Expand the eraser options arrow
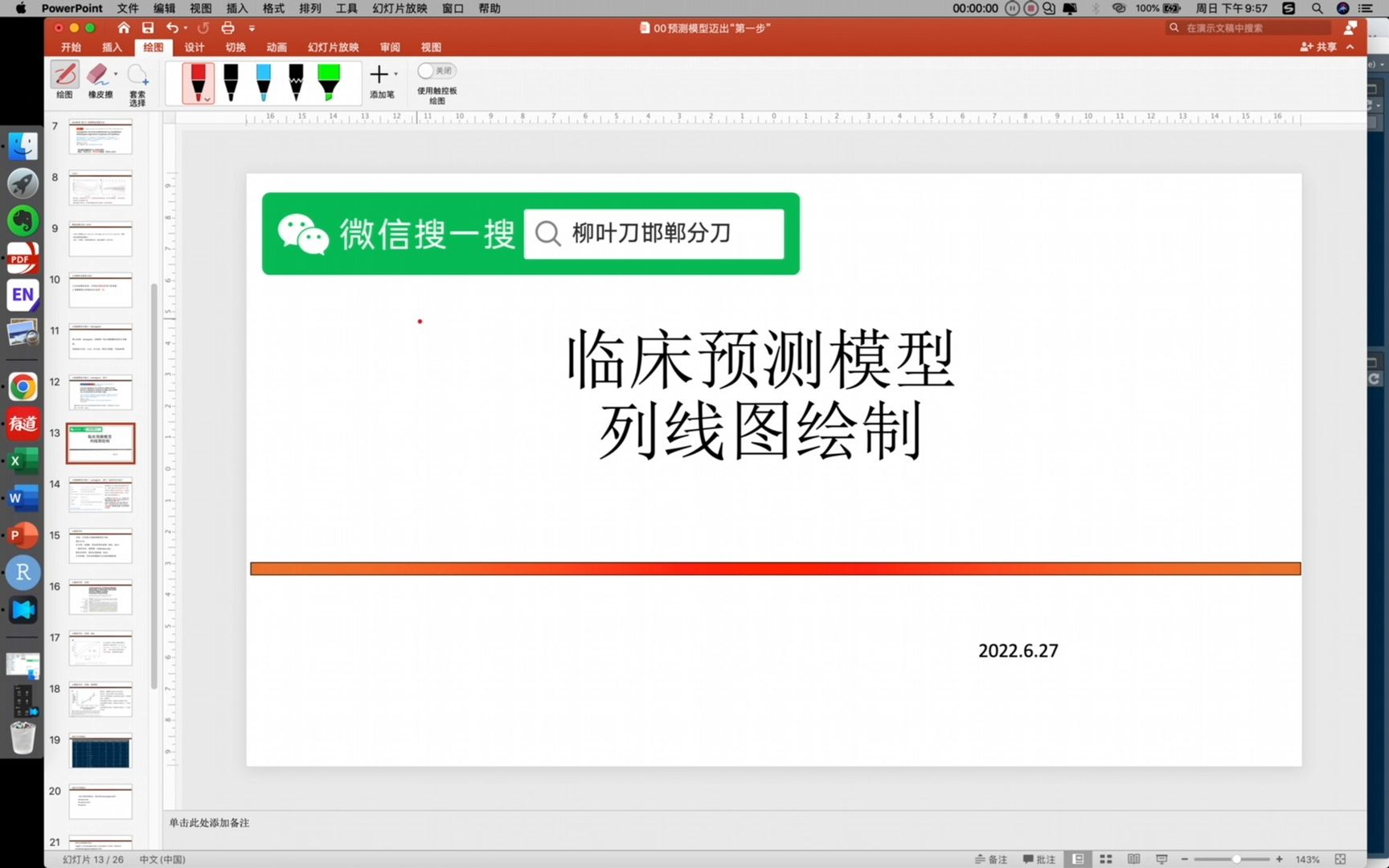Viewport: 1389px width, 868px height. [x=116, y=72]
